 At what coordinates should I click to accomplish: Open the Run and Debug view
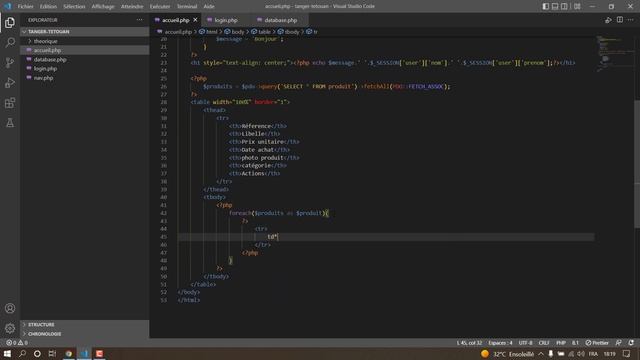(x=10, y=82)
